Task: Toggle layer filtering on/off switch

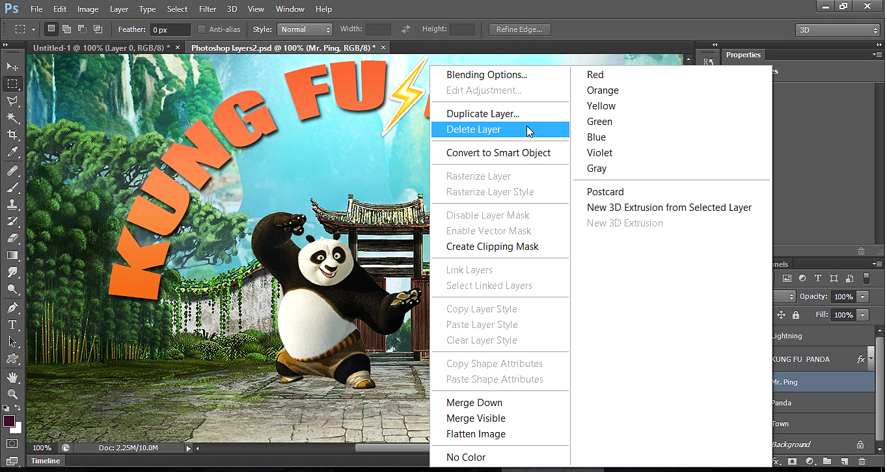Action: tap(866, 278)
